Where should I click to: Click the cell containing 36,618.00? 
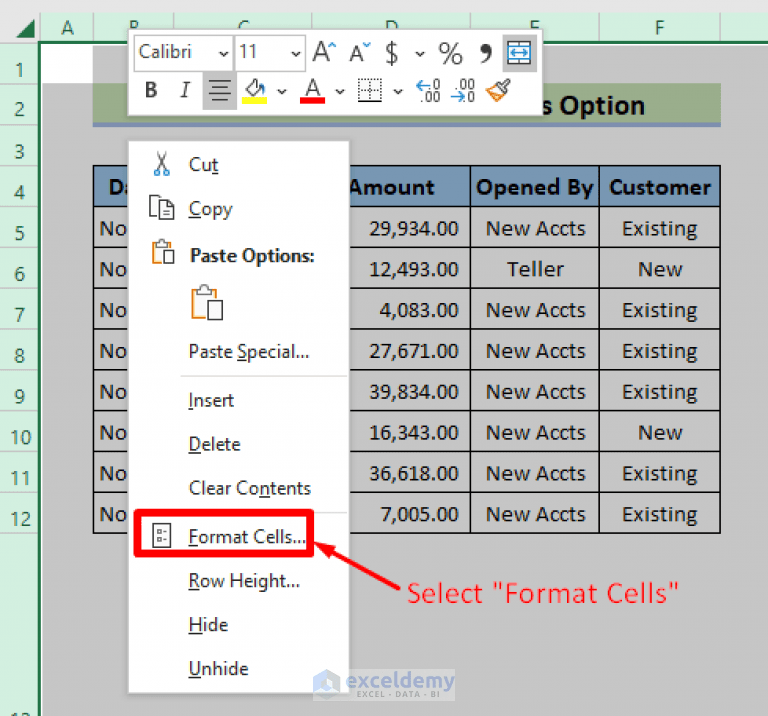click(409, 473)
